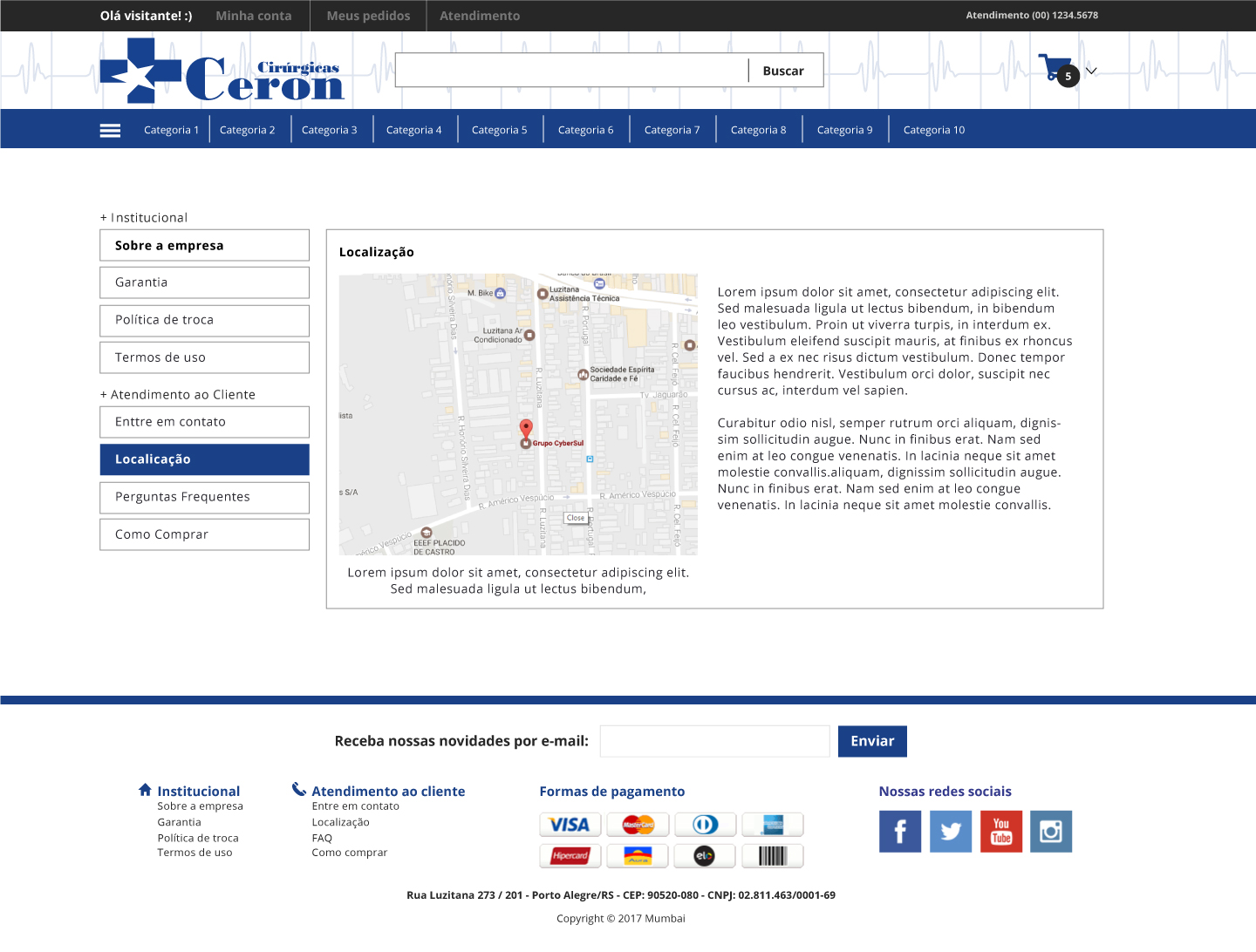Go to Minha conta
The image size is (1256, 952).
(x=253, y=16)
